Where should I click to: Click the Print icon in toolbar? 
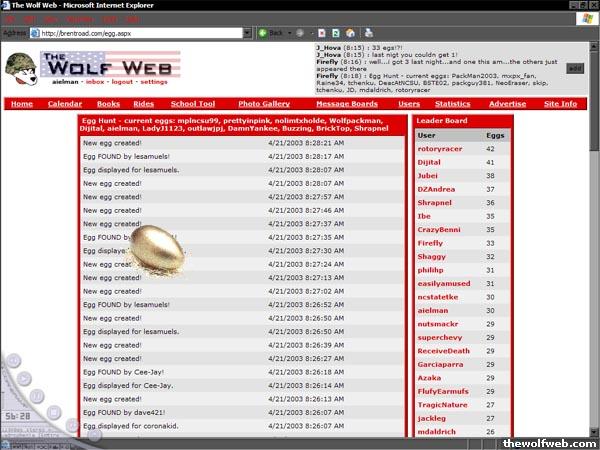point(369,33)
